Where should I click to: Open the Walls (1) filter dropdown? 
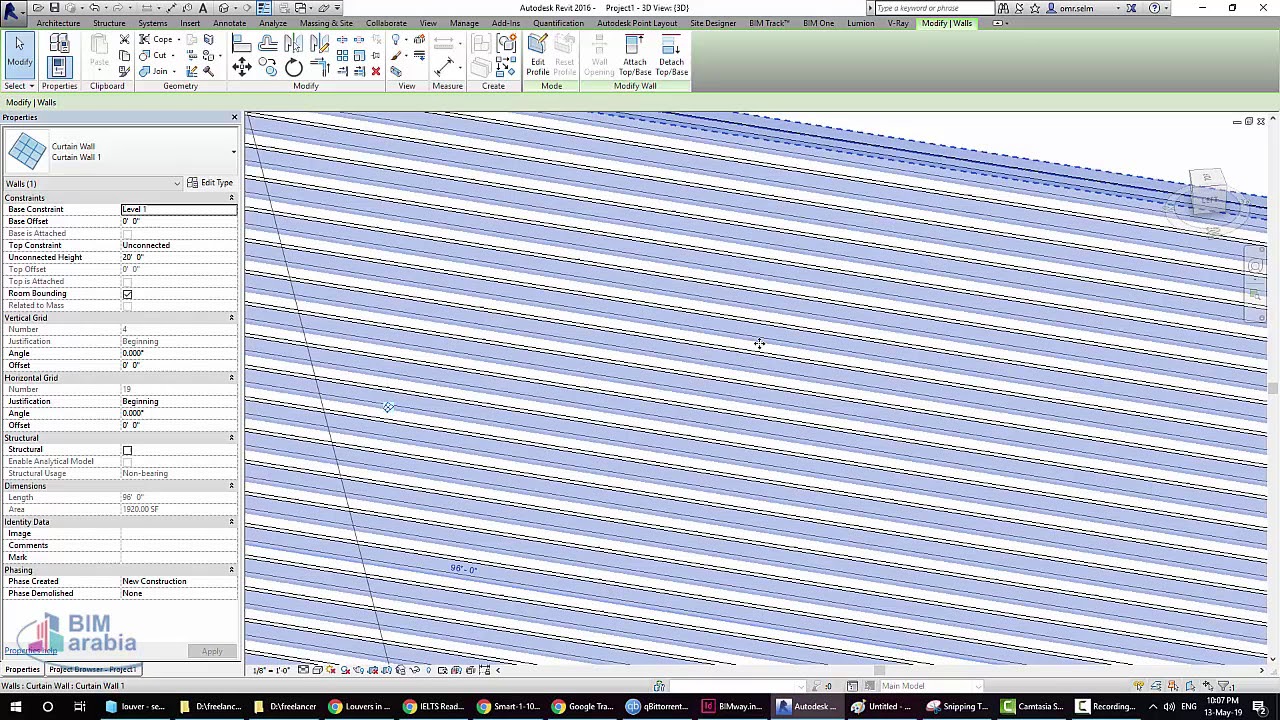177,184
